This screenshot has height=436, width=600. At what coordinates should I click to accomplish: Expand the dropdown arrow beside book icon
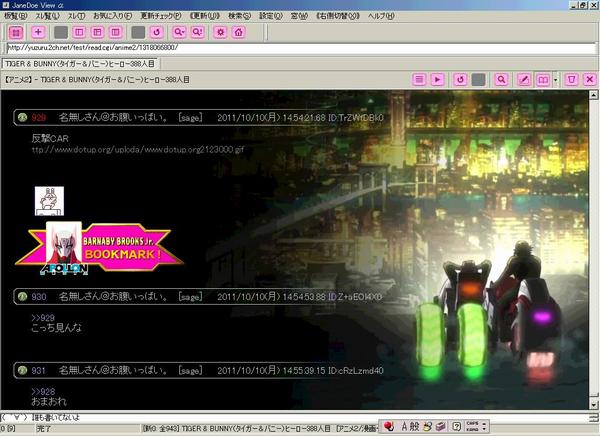(x=555, y=80)
